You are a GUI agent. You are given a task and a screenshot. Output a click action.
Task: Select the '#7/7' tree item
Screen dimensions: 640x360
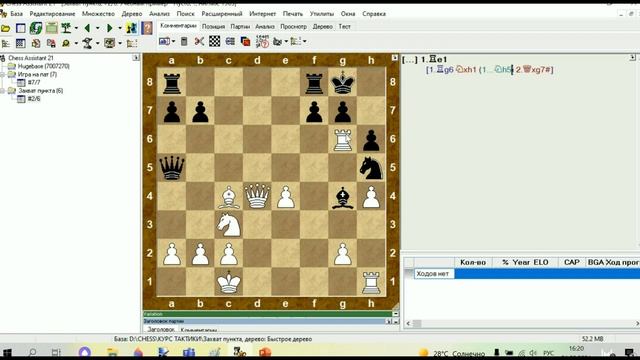click(34, 82)
